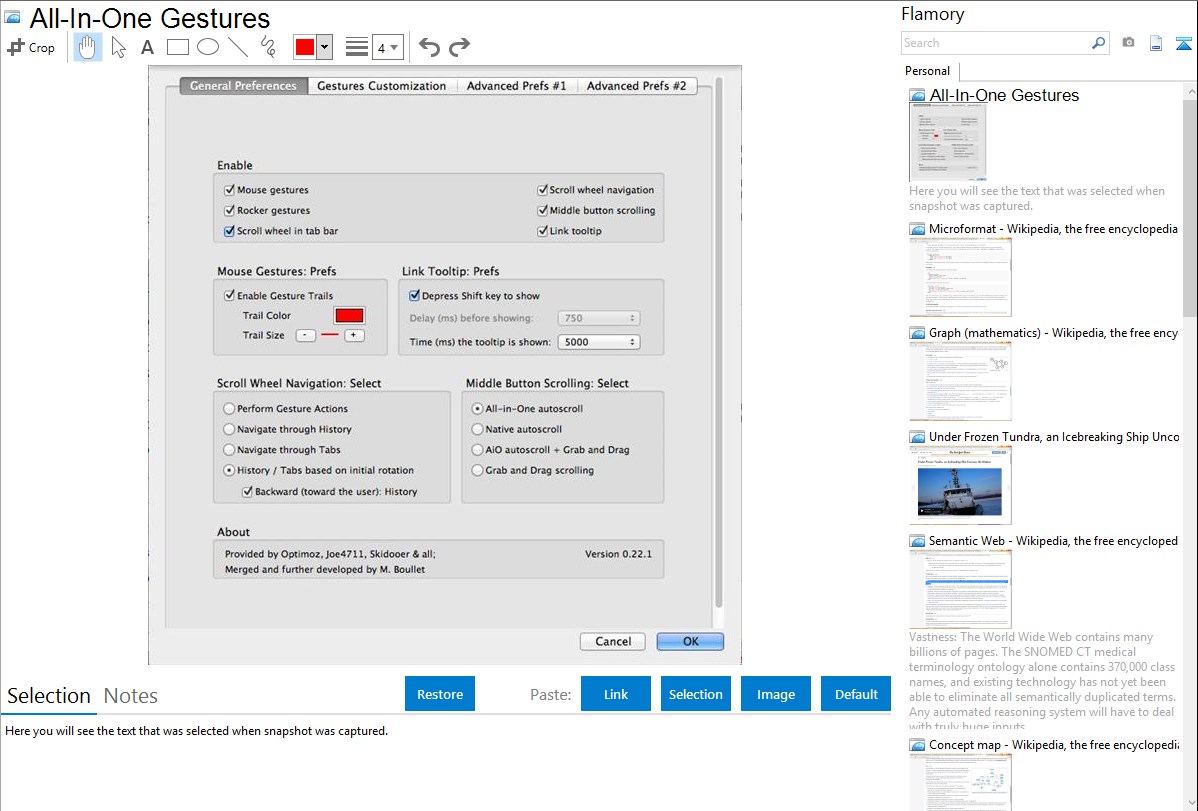1198x811 pixels.
Task: Toggle Scroll wheel navigation checkbox
Action: click(x=542, y=190)
